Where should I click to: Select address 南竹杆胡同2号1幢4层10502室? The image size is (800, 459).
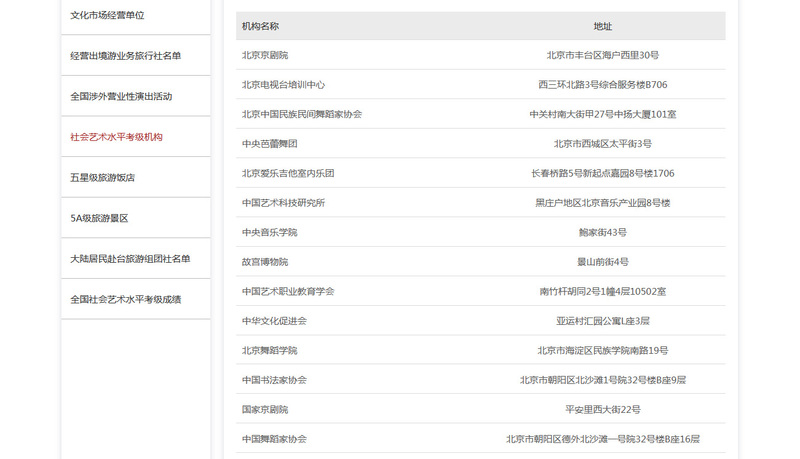(x=603, y=292)
